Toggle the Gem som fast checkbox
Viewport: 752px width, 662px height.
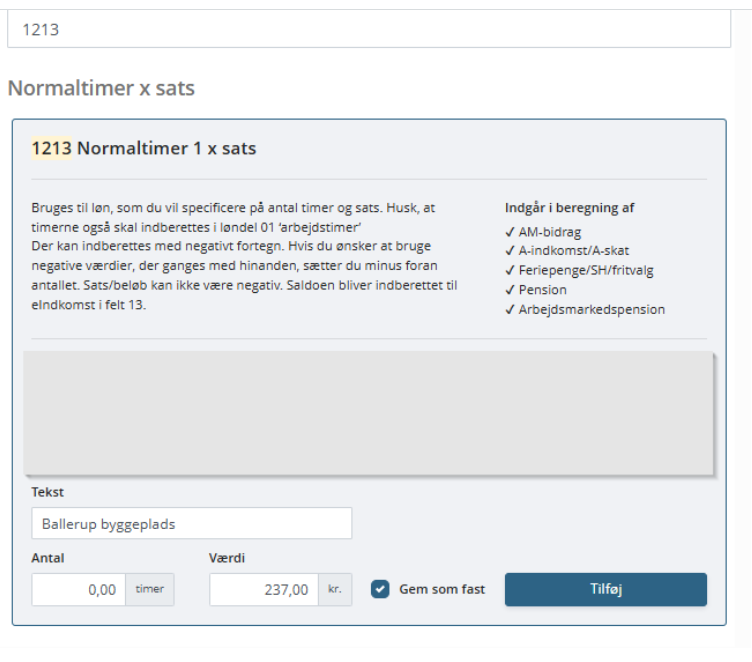tap(380, 589)
